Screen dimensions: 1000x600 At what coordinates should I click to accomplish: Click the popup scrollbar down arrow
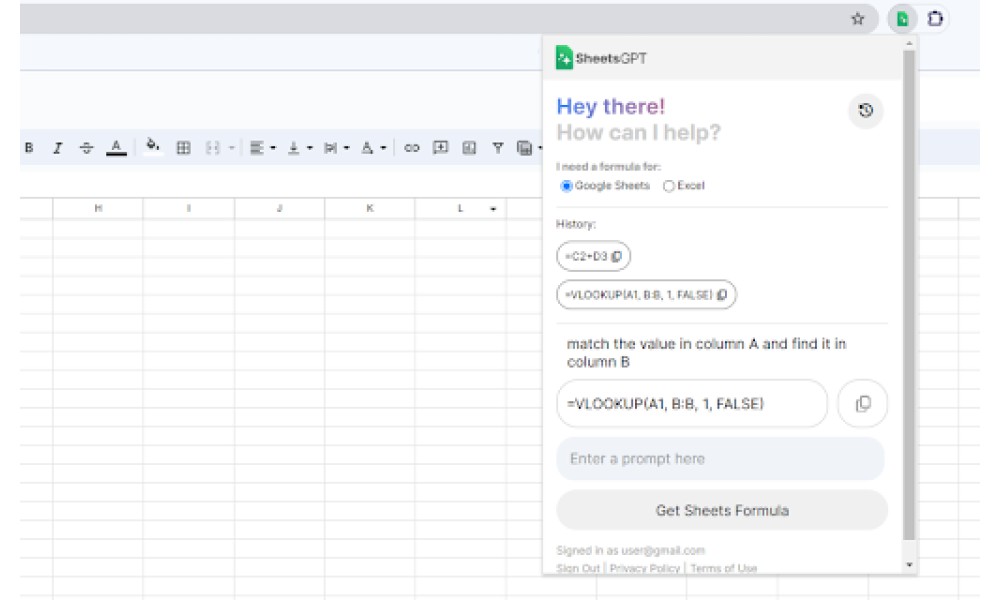click(909, 565)
